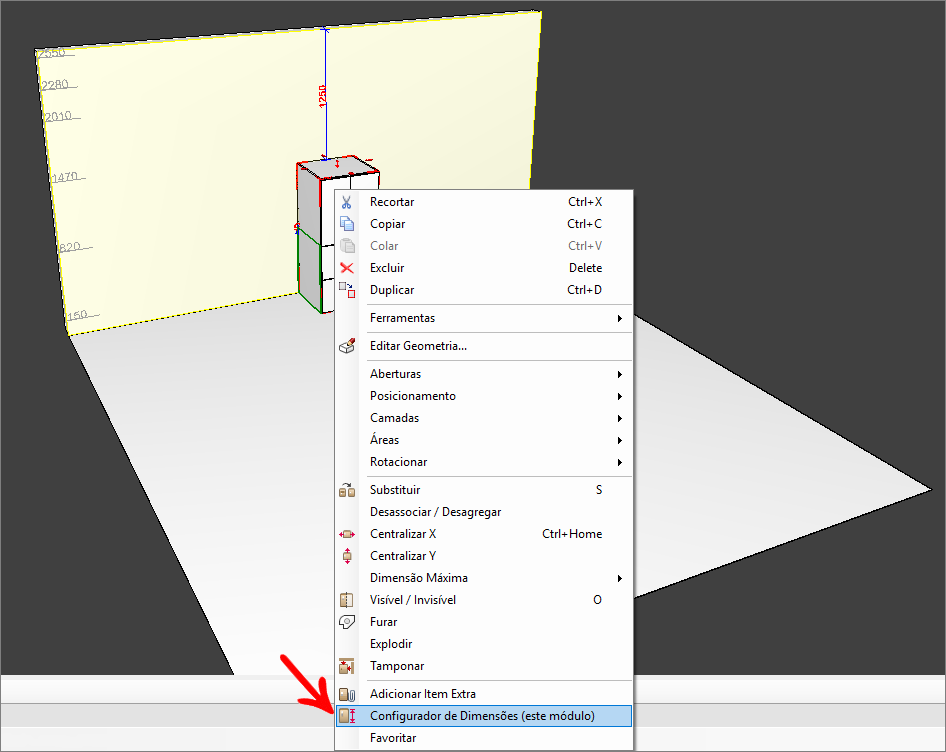This screenshot has width=946, height=752.
Task: Select Explodir in the context menu
Action: pyautogui.click(x=484, y=644)
